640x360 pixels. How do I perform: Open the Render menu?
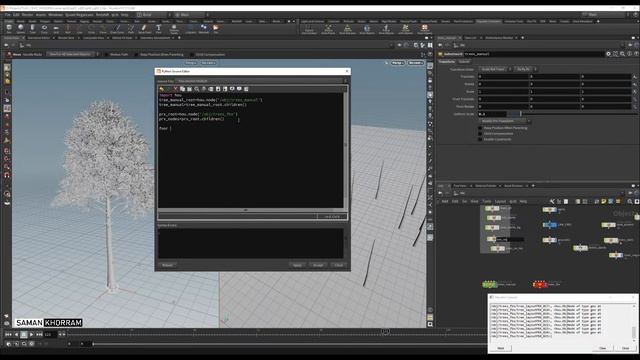click(x=27, y=15)
